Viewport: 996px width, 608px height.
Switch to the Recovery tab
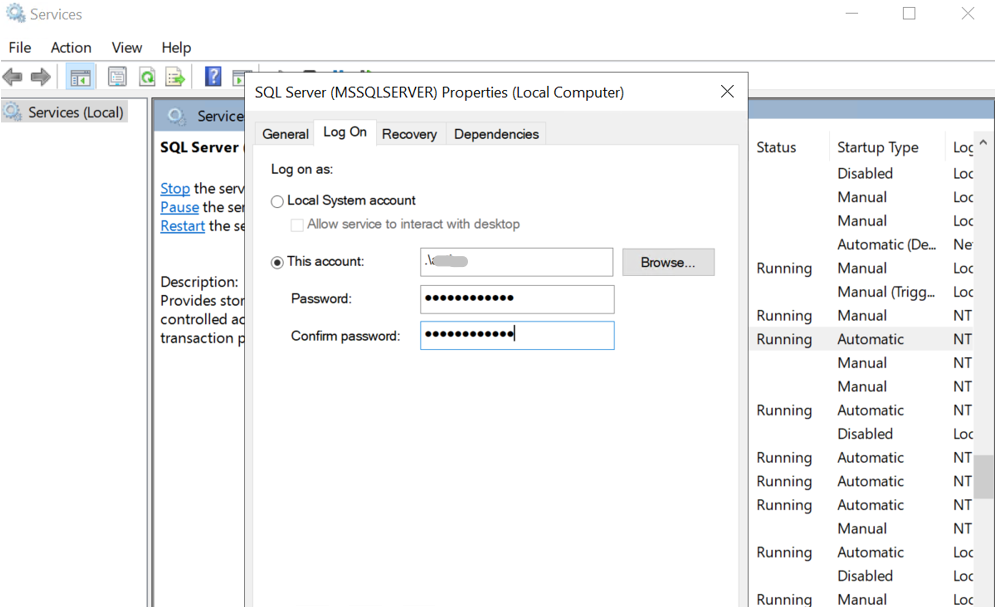click(410, 134)
